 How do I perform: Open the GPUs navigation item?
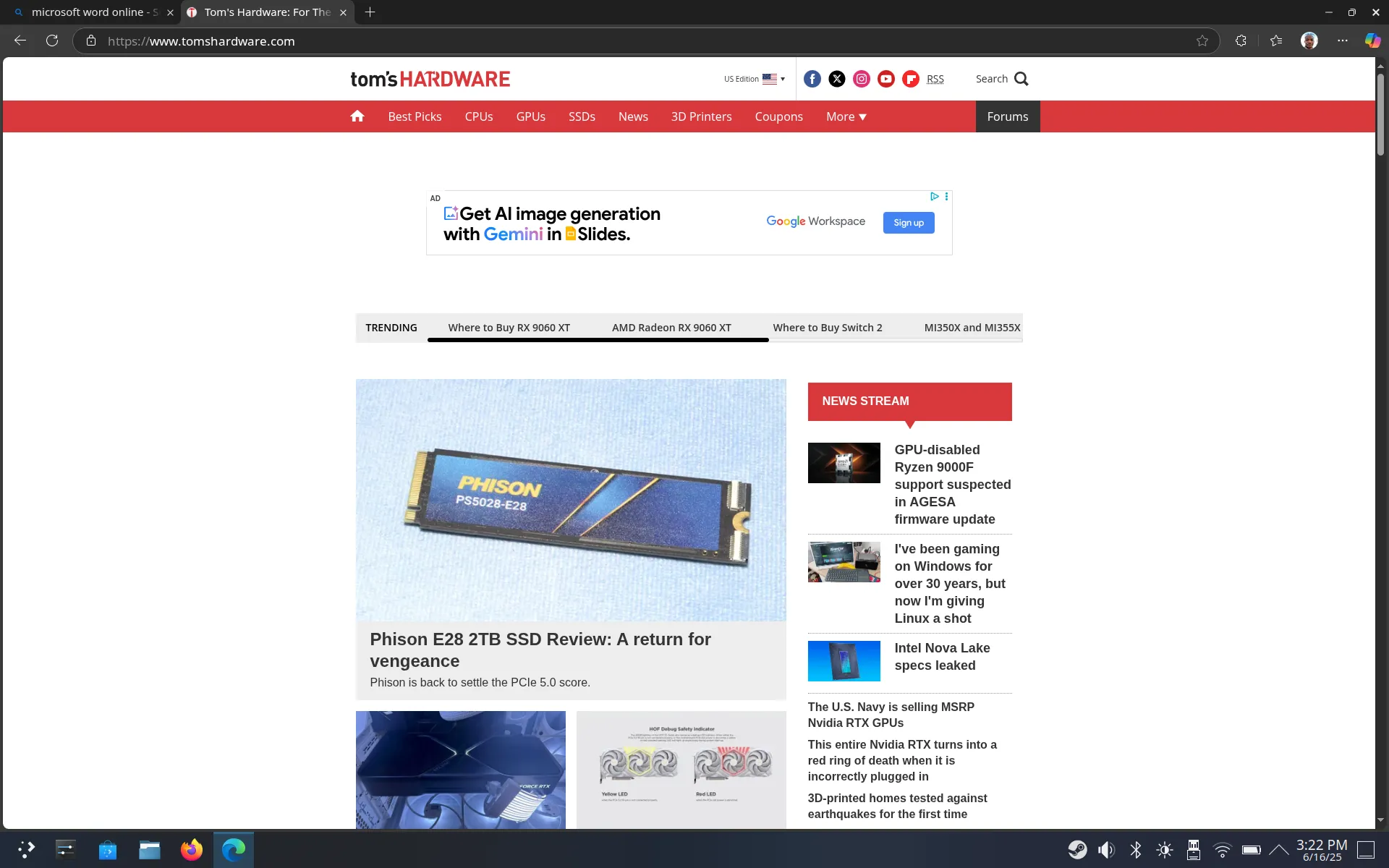[531, 116]
